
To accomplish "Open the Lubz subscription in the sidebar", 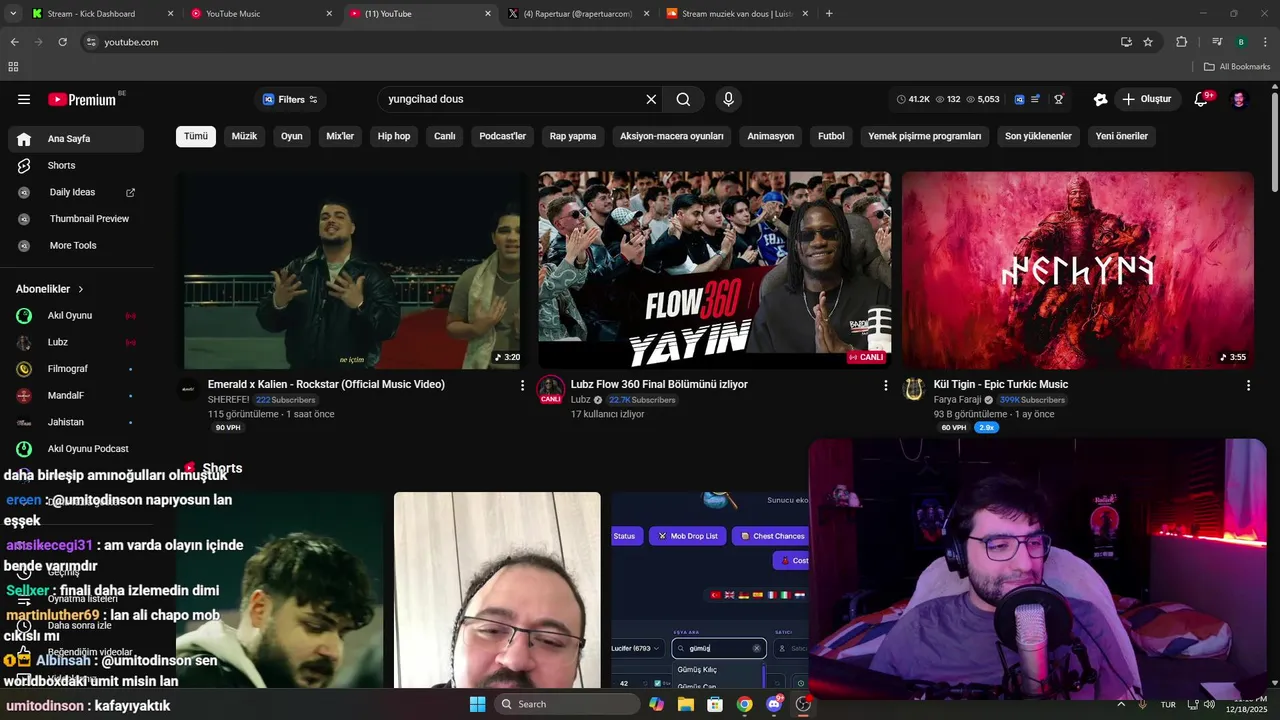I will click(x=76, y=342).
